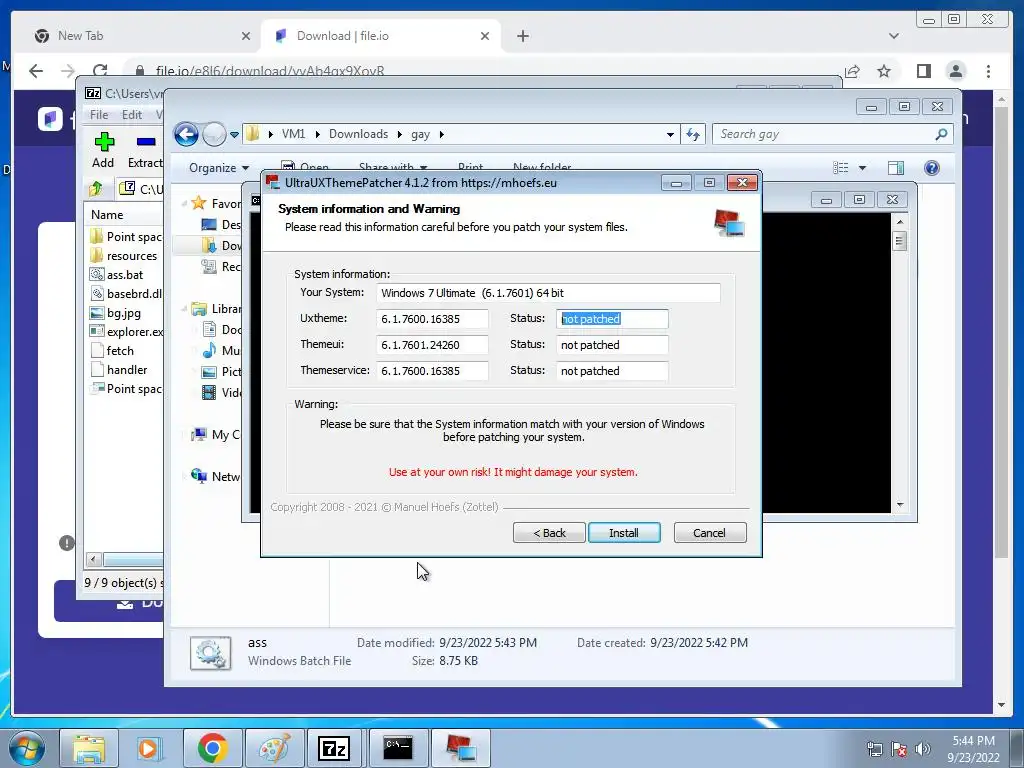The height and width of the screenshot is (768, 1024).
Task: Close the New Tab browser tab
Action: tap(246, 36)
